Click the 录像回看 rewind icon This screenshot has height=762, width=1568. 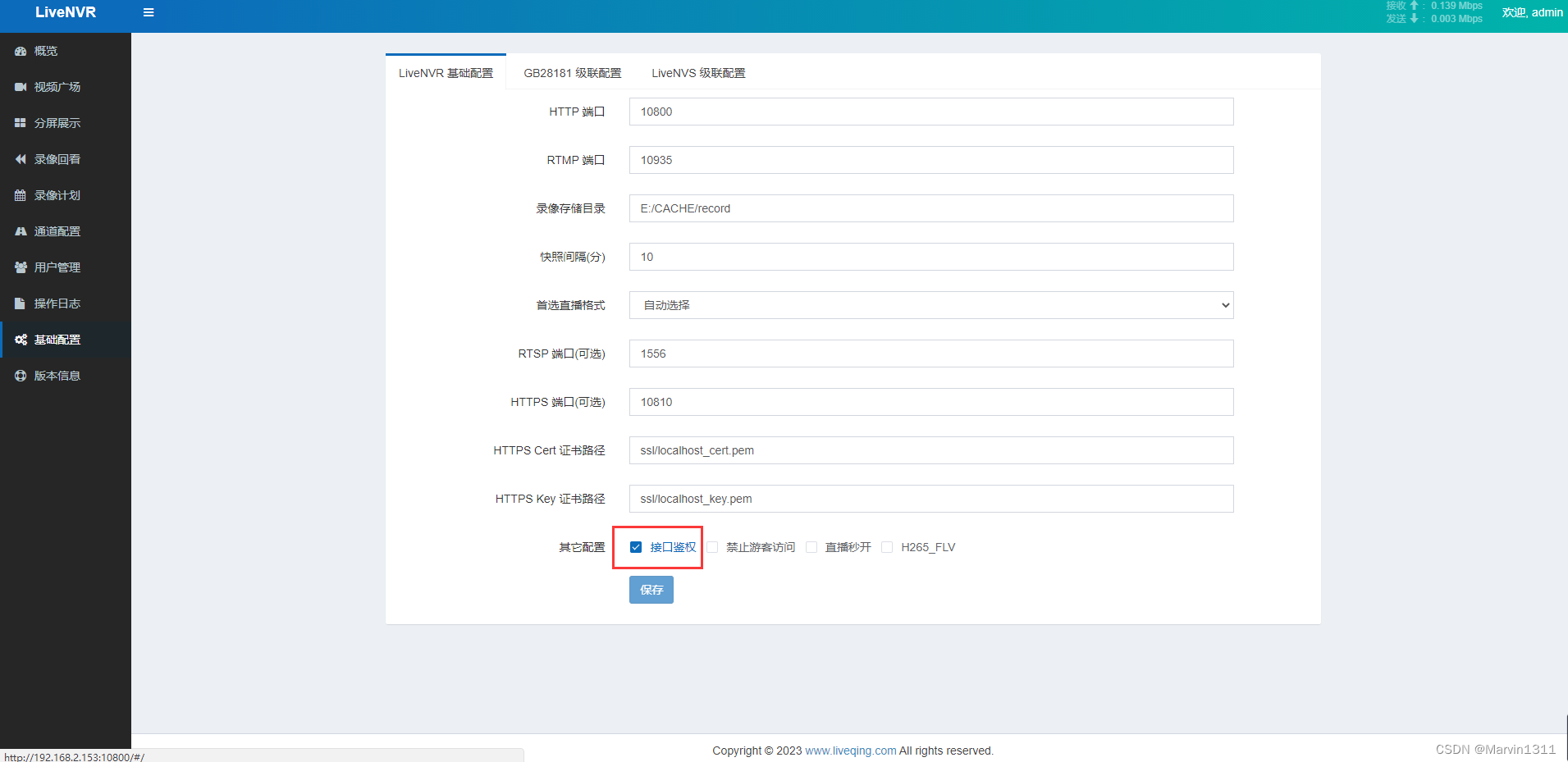pos(21,159)
